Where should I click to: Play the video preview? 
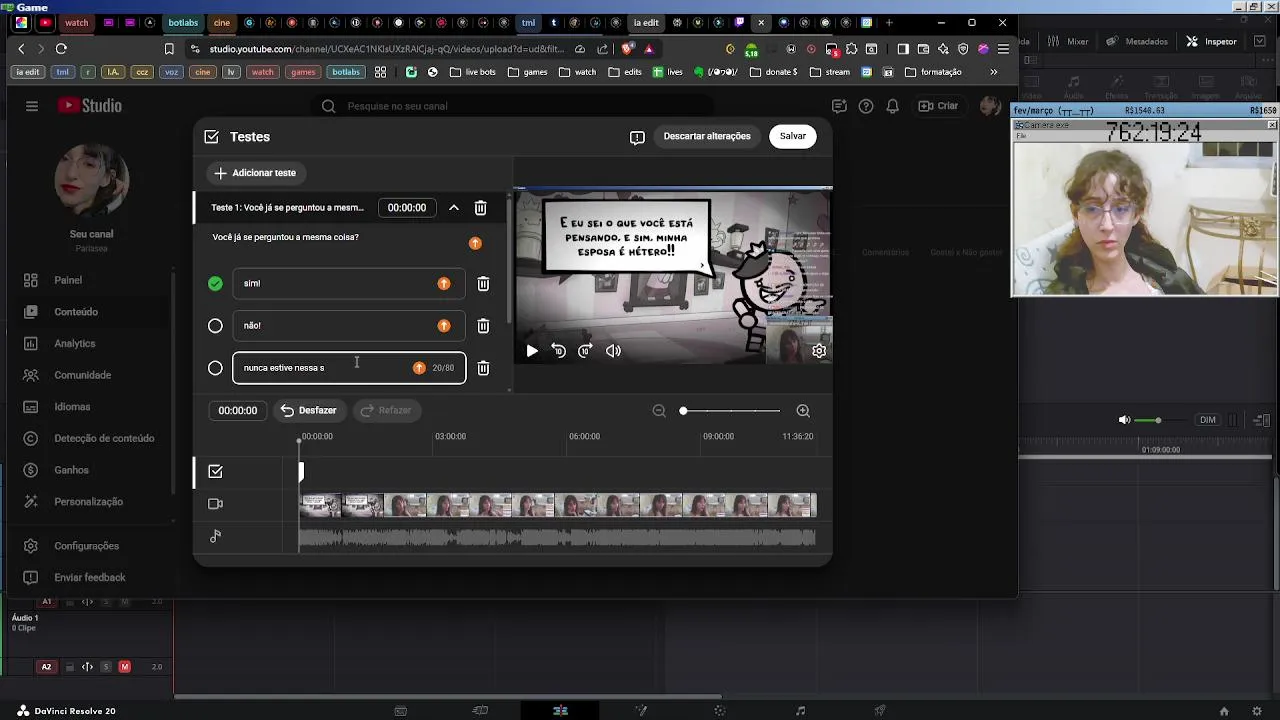[x=532, y=351]
